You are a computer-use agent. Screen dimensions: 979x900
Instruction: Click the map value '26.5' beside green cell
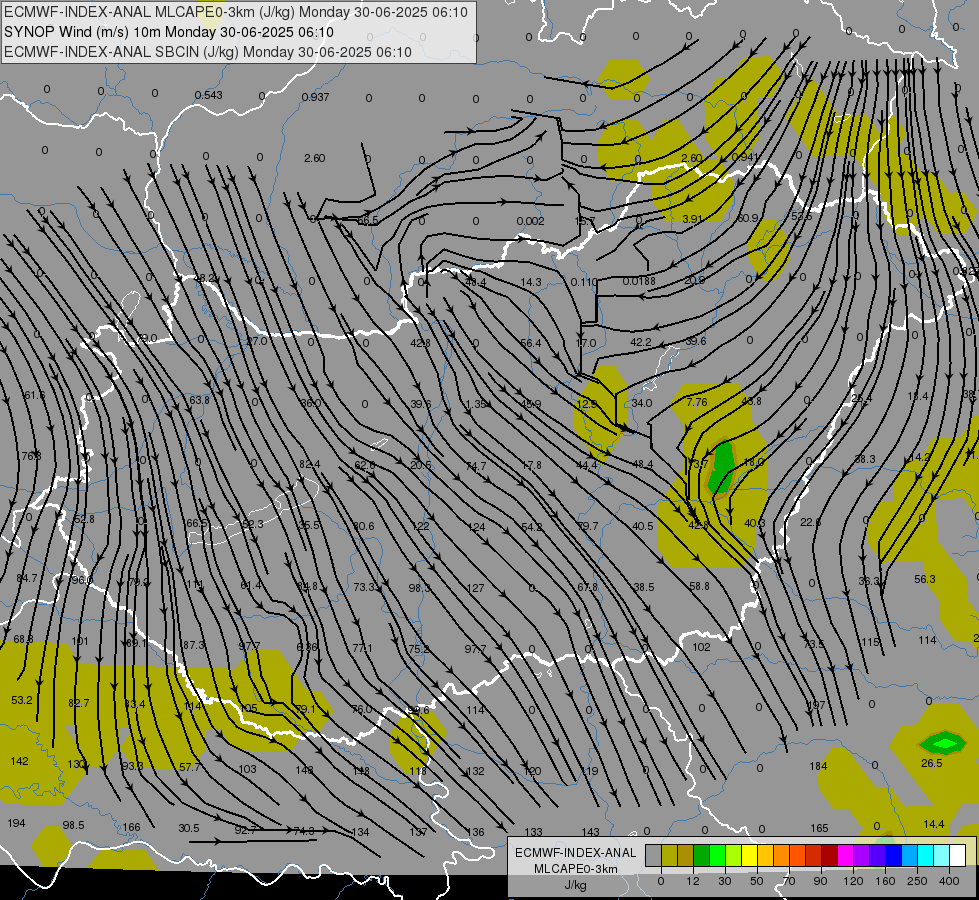[932, 763]
